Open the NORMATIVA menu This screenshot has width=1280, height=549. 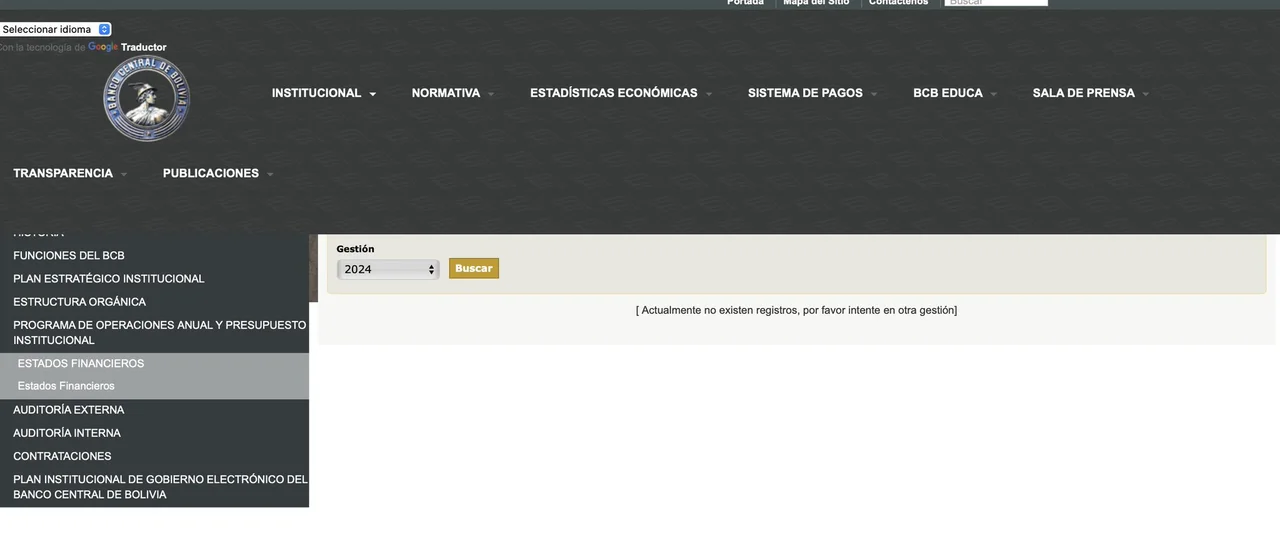click(446, 93)
